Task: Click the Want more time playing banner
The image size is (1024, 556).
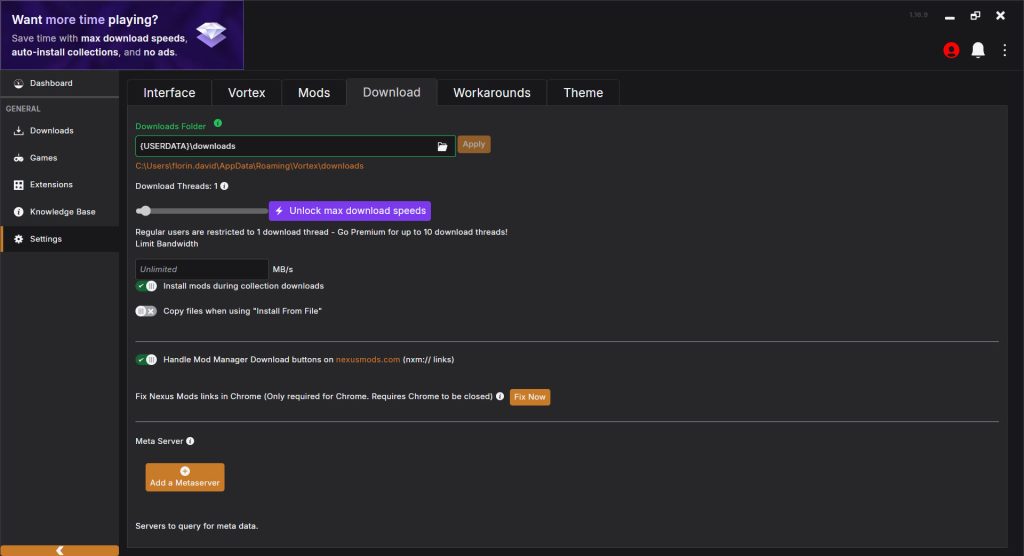Action: 122,35
